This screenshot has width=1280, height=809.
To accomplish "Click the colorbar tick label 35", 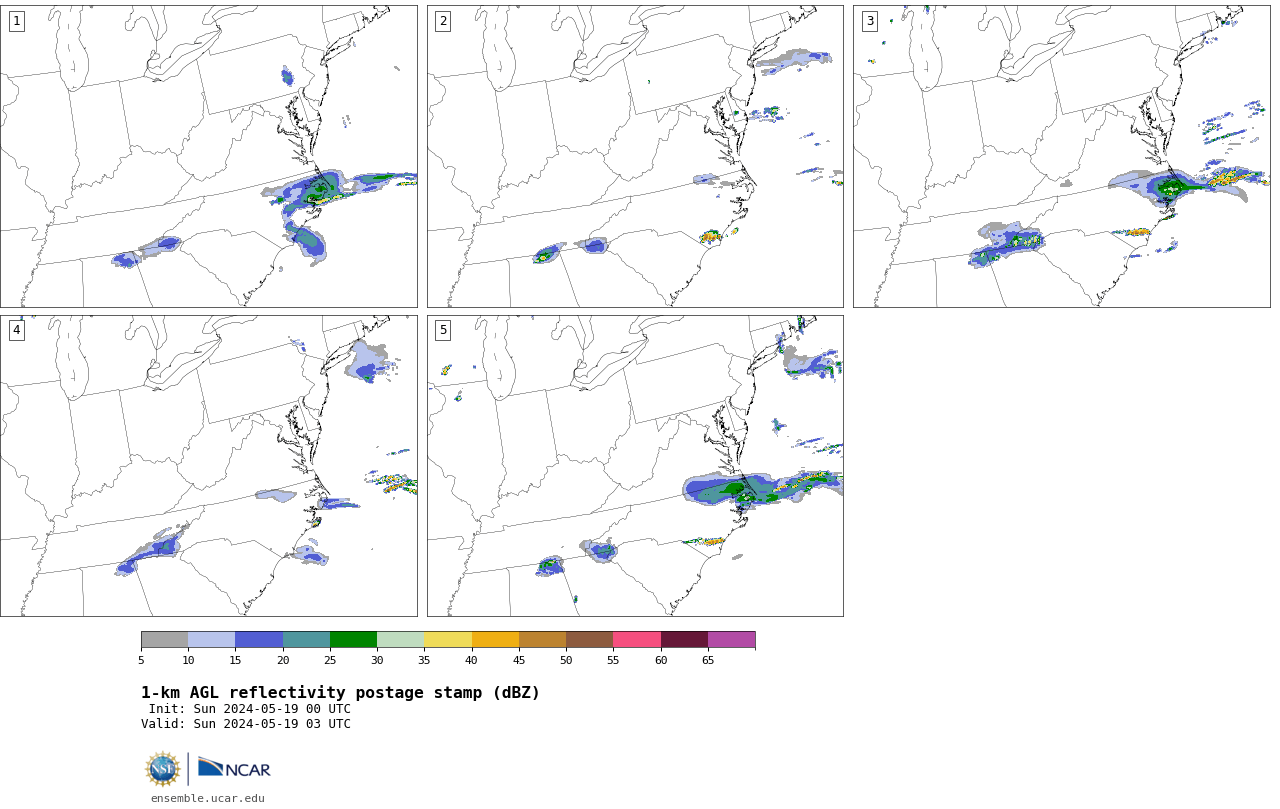I will coord(424,660).
